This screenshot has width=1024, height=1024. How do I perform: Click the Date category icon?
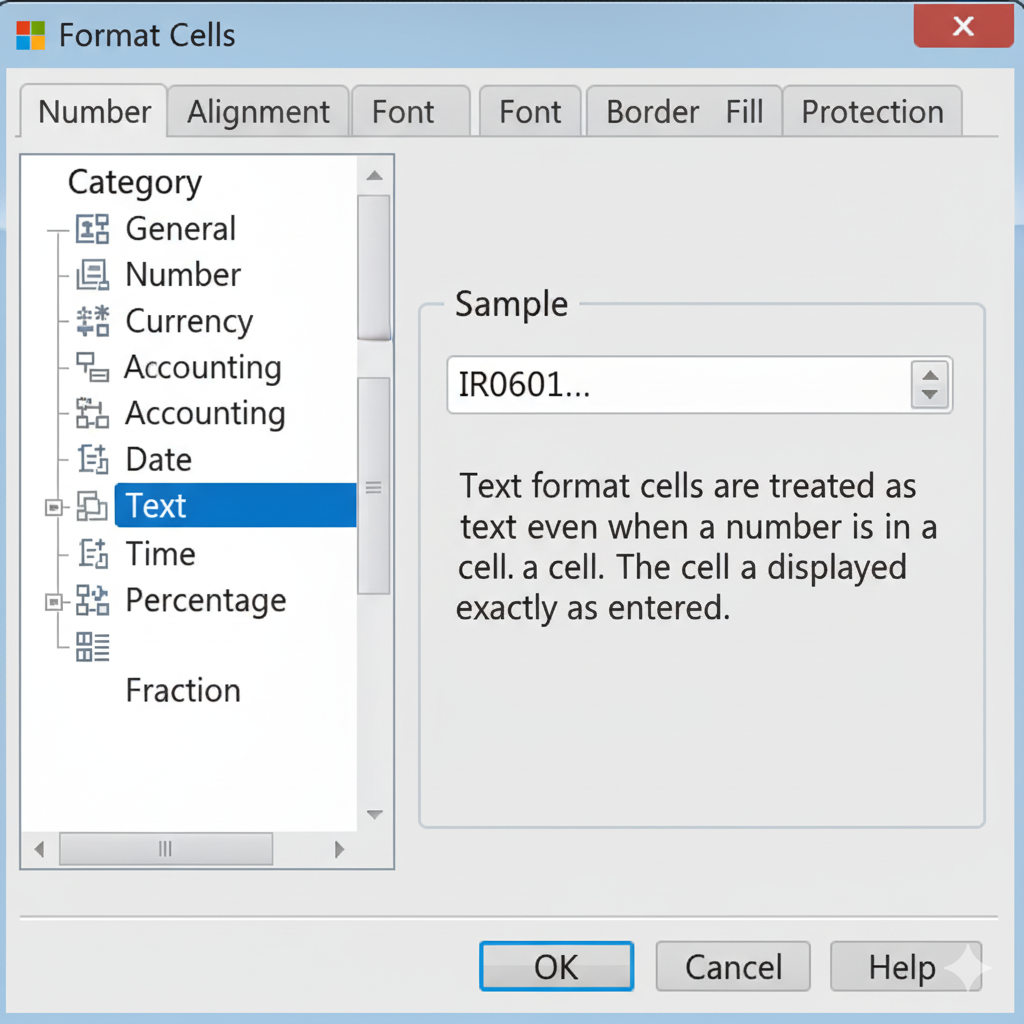(x=92, y=460)
